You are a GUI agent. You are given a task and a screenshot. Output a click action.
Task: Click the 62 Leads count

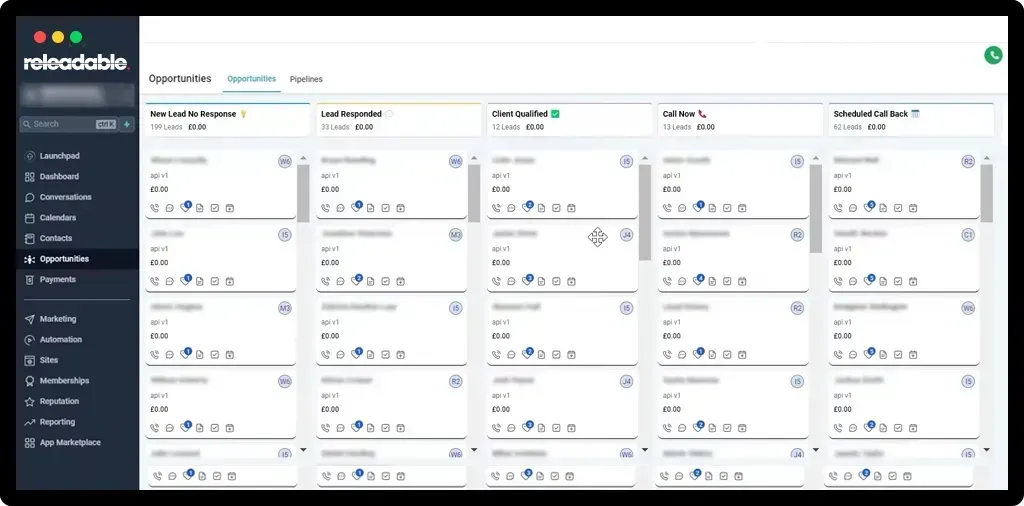848,127
